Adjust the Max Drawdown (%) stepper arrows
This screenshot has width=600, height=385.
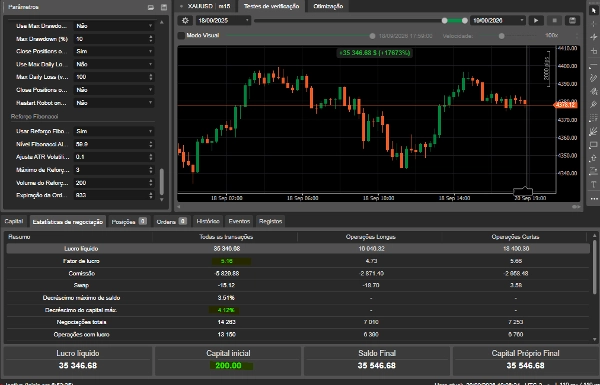pyautogui.click(x=151, y=39)
